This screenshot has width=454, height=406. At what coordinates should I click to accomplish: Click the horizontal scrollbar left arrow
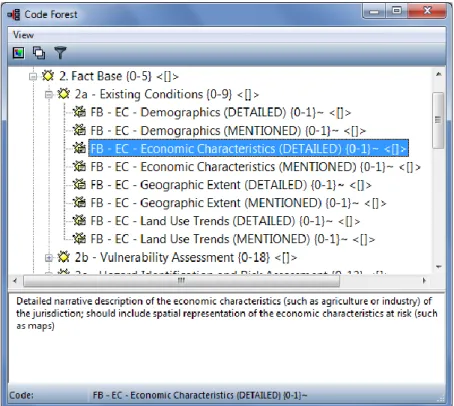[15, 281]
